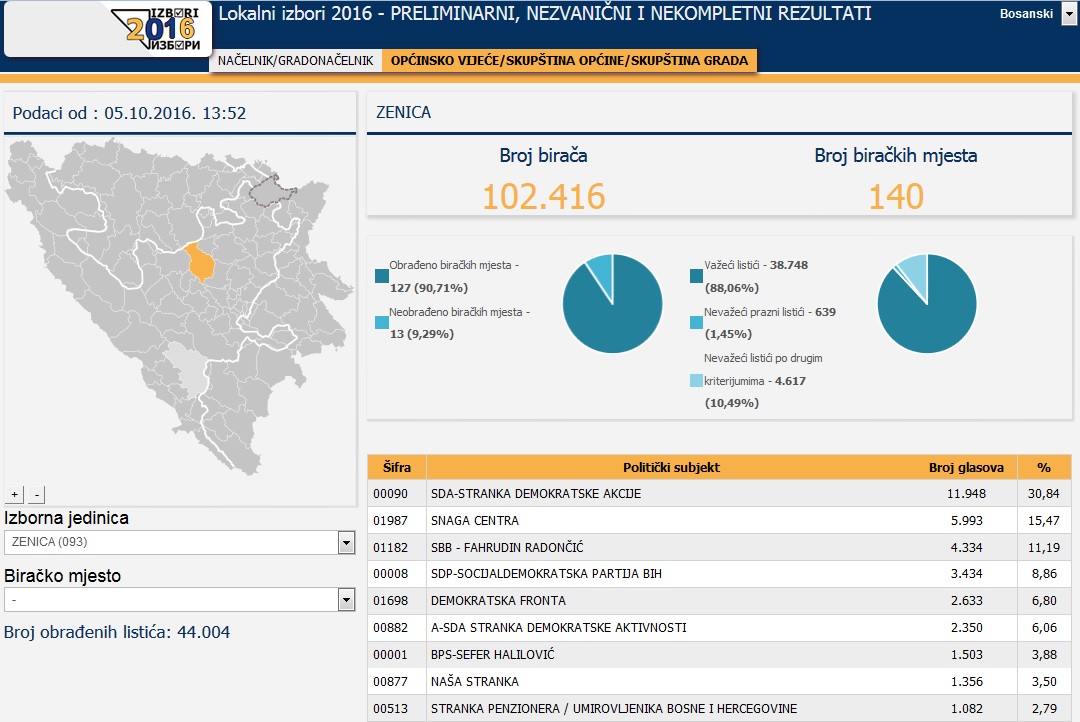Select Općinsko vijeće/Skupština općine tab
Image resolution: width=1080 pixels, height=722 pixels.
tap(569, 61)
